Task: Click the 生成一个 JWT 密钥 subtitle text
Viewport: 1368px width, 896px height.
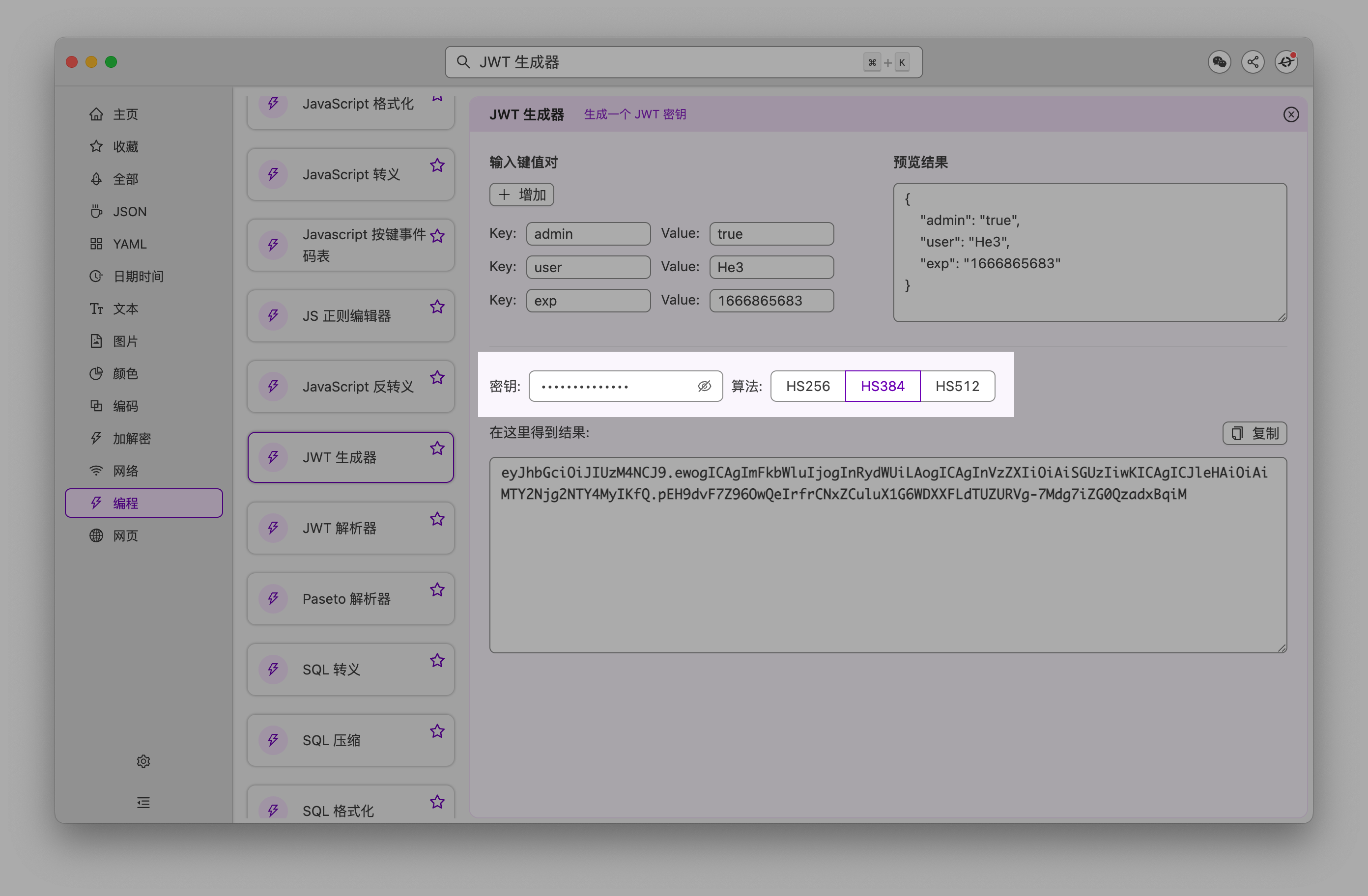Action: (634, 114)
